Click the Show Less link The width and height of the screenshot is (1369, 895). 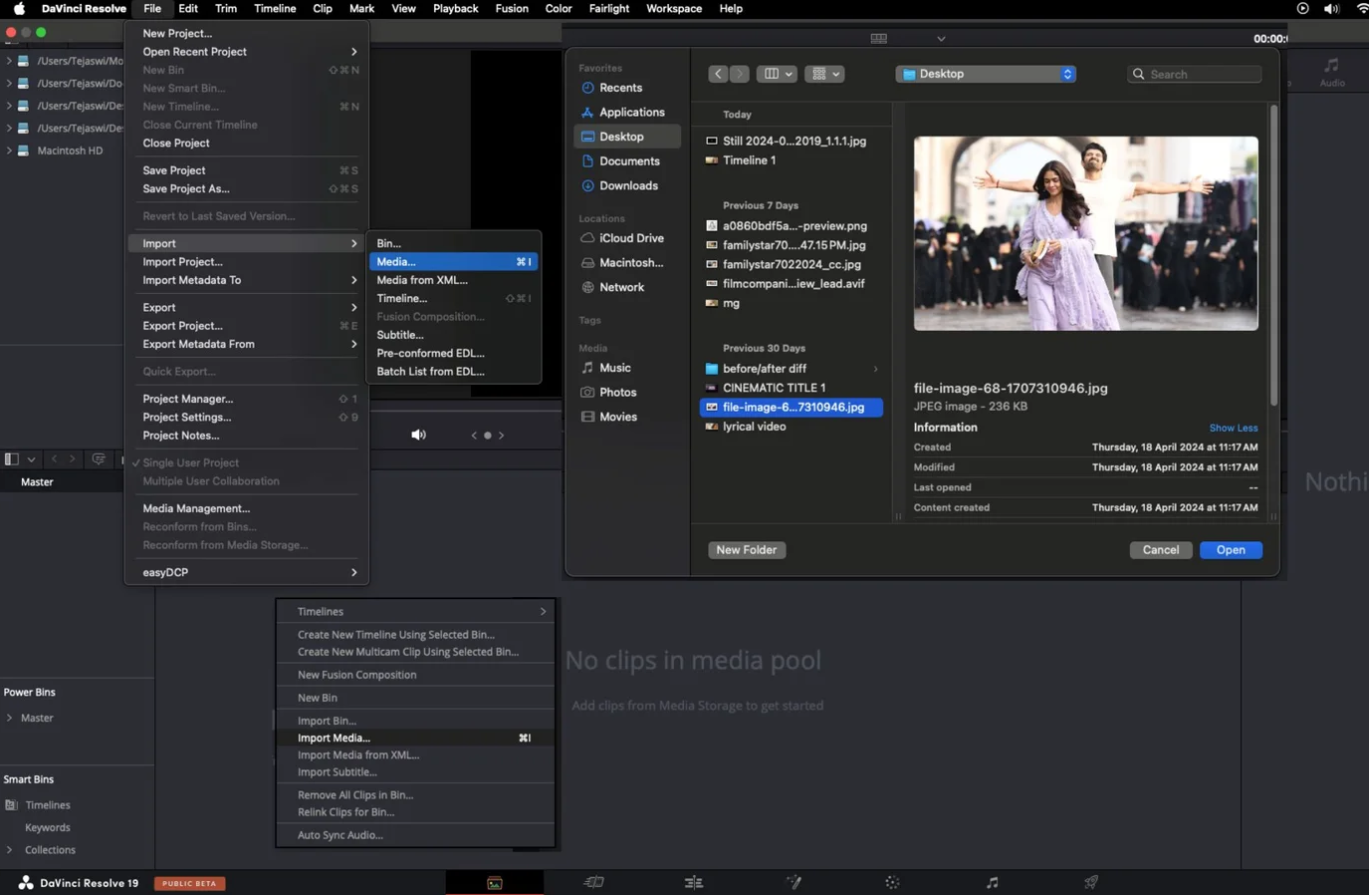click(1232, 428)
